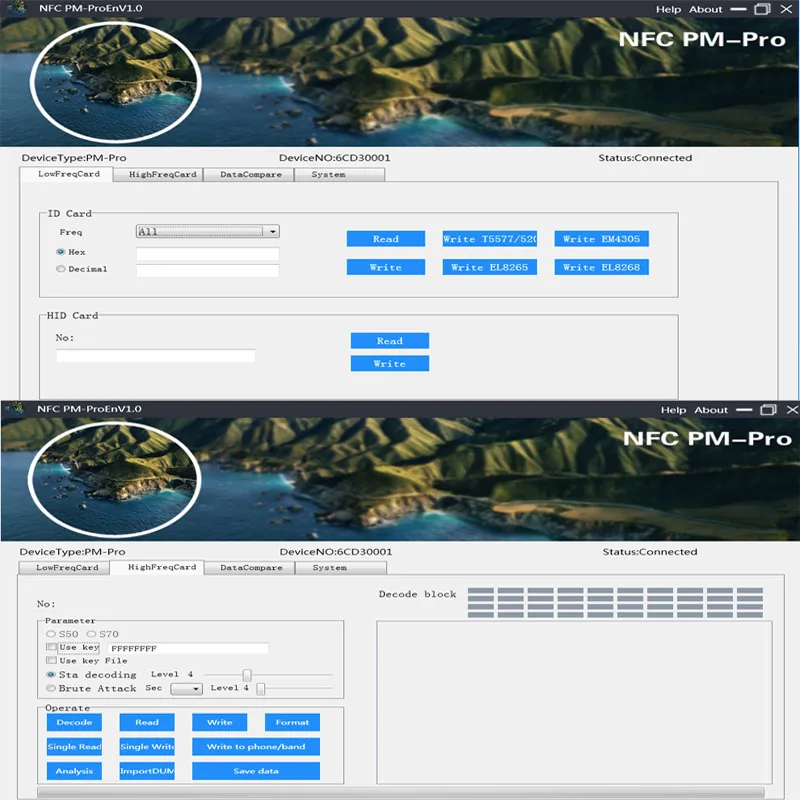Click Write EL8268 button
The width and height of the screenshot is (800, 800).
point(602,267)
